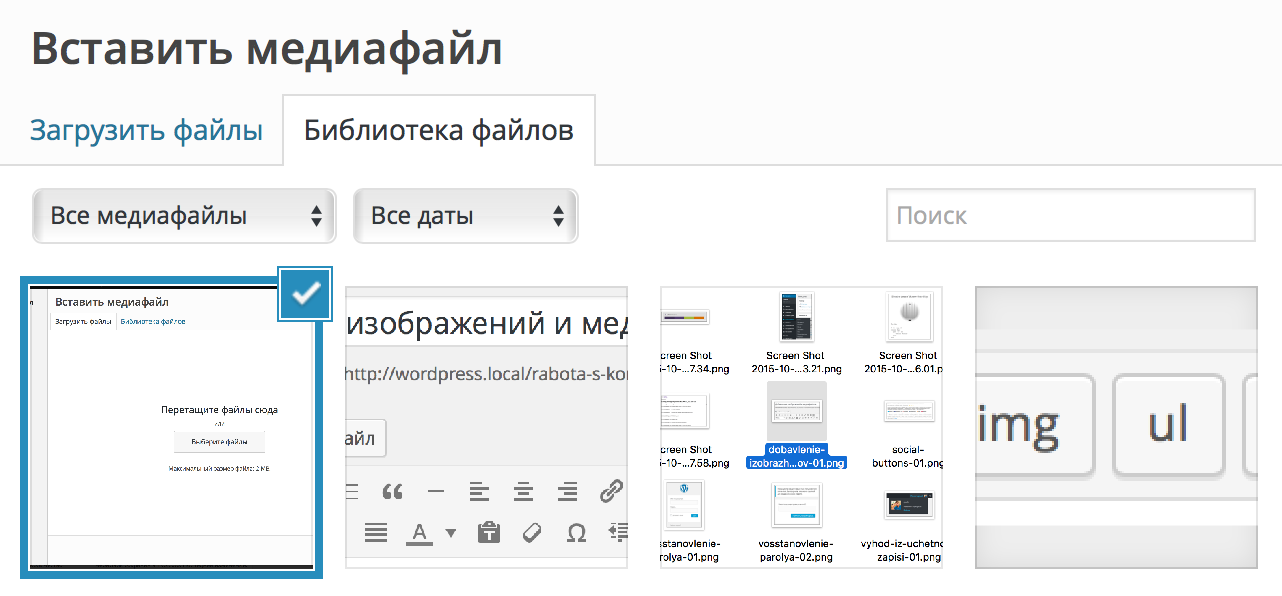Image resolution: width=1282 pixels, height=596 pixels.
Task: Expand the Все медиафайлы dropdown
Action: (x=184, y=216)
